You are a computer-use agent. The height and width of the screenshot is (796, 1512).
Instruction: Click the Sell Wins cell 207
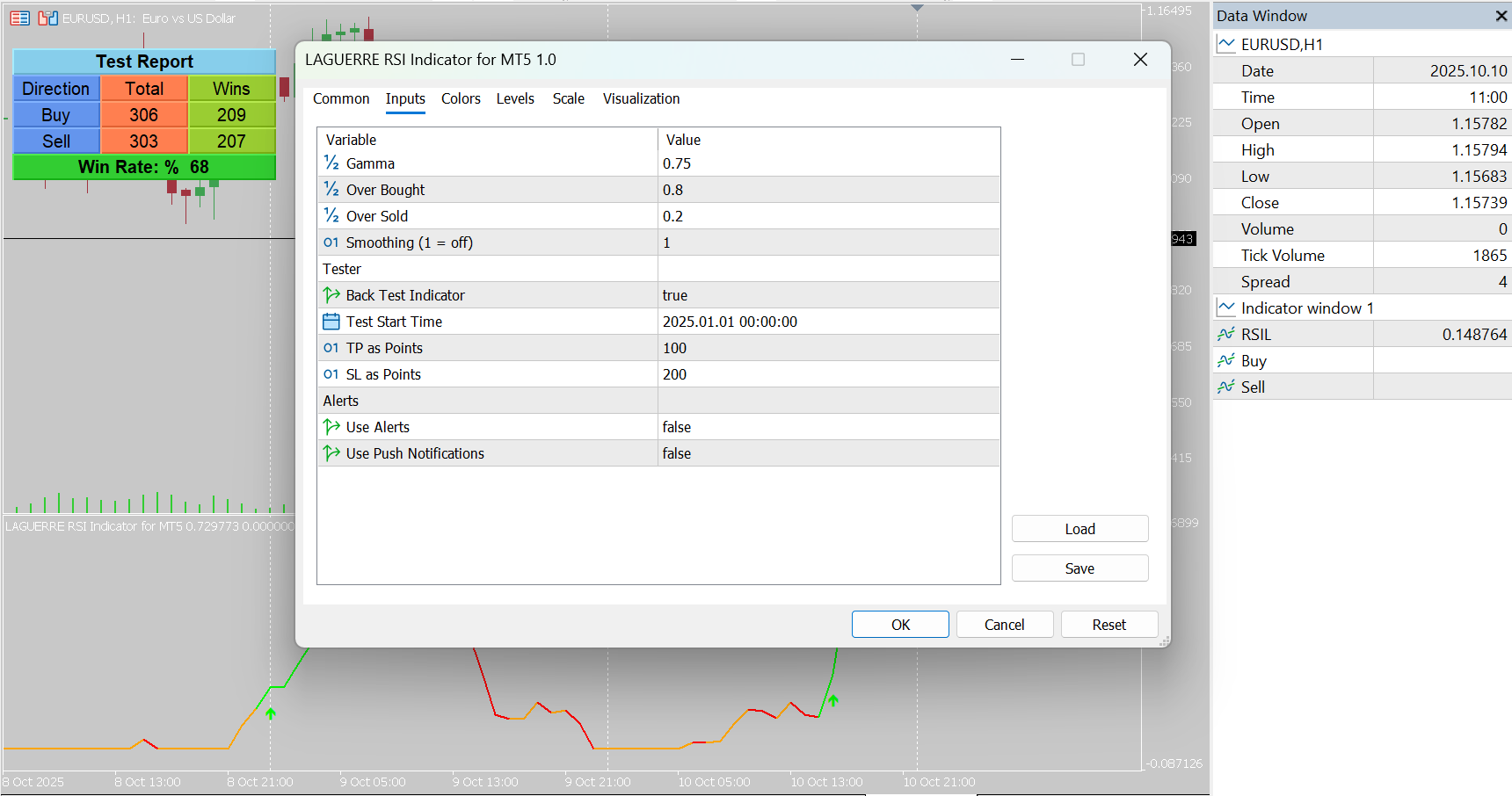click(232, 141)
